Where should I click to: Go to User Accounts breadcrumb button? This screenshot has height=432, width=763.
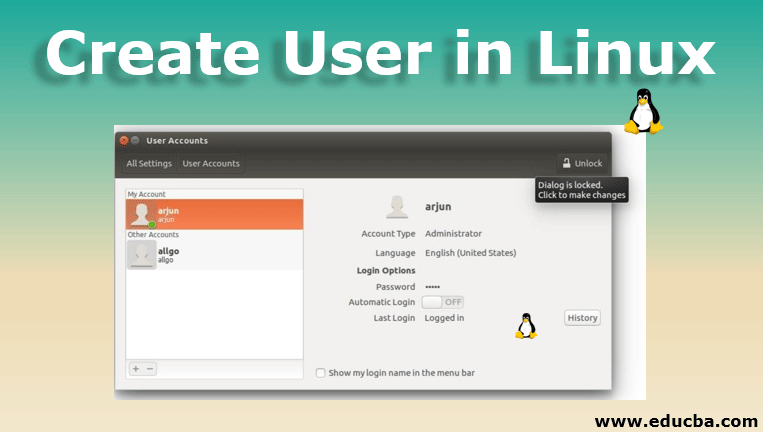pyautogui.click(x=211, y=163)
